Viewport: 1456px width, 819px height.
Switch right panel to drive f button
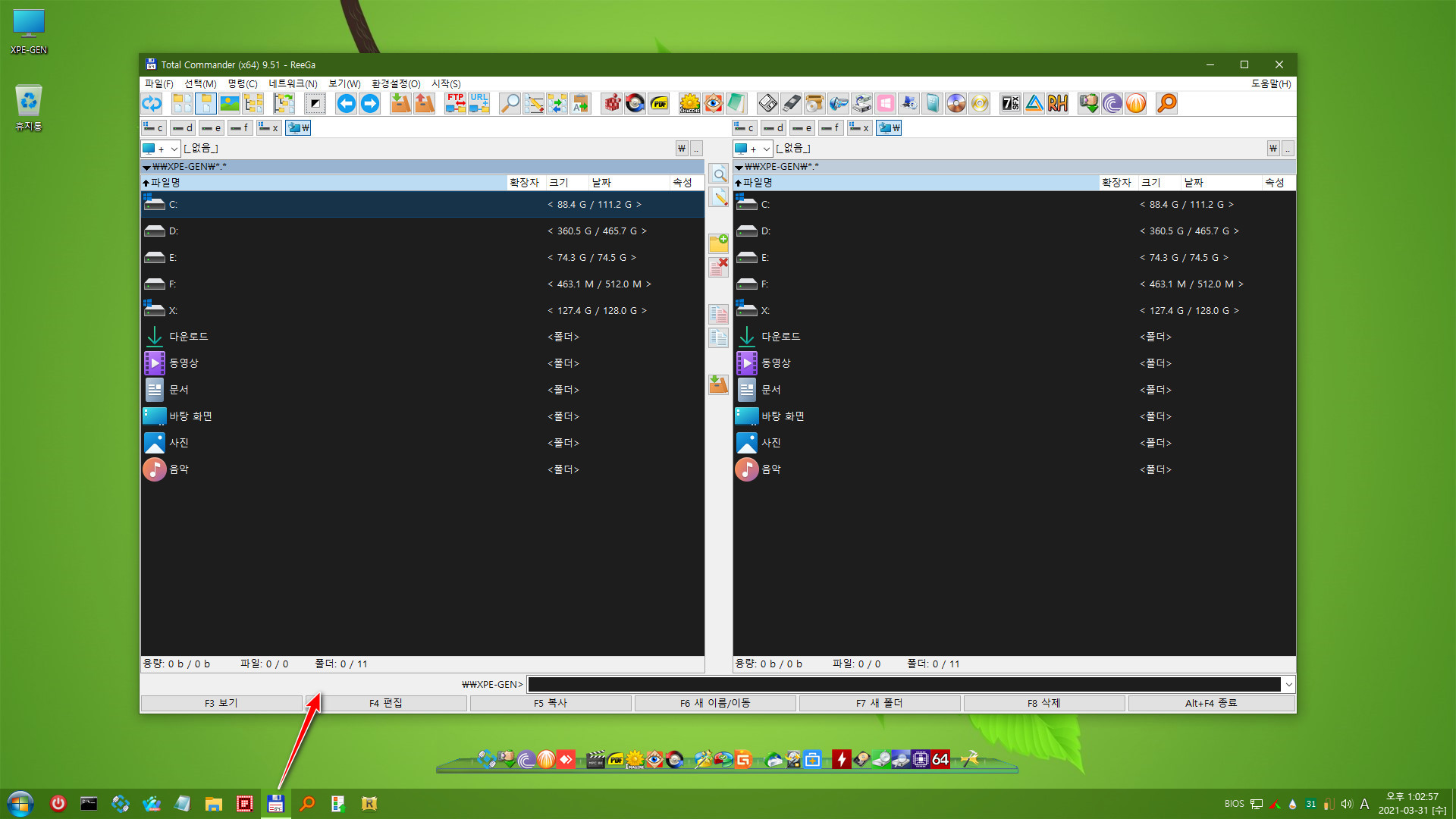click(831, 127)
